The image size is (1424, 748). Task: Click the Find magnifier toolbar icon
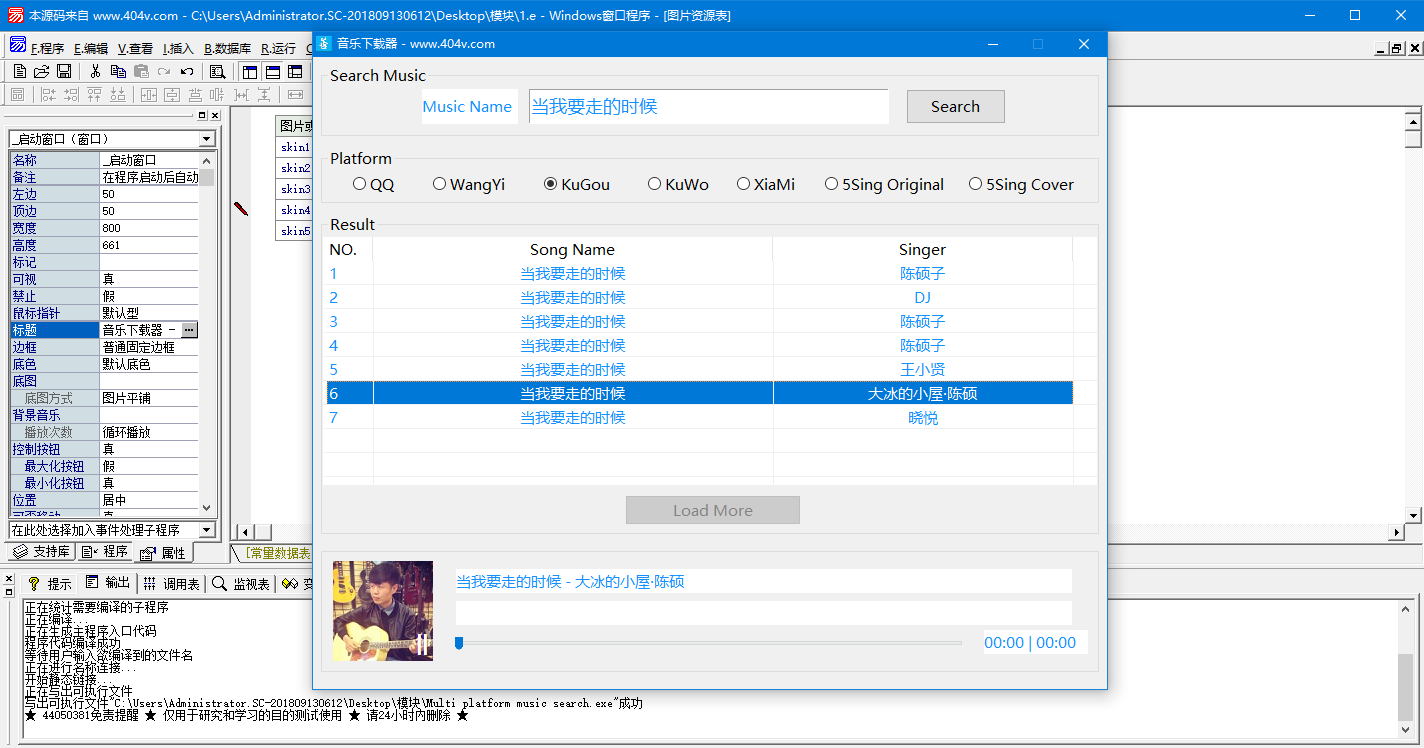[217, 71]
